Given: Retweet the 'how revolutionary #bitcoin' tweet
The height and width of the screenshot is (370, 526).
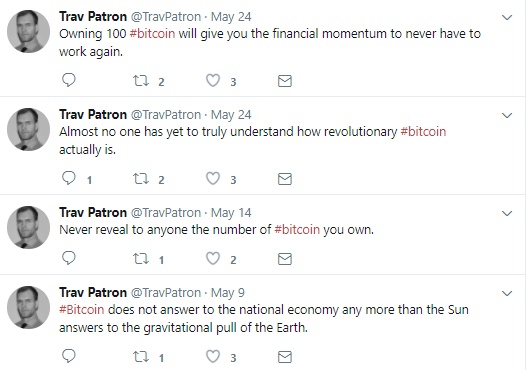Looking at the screenshot, I should point(141,179).
